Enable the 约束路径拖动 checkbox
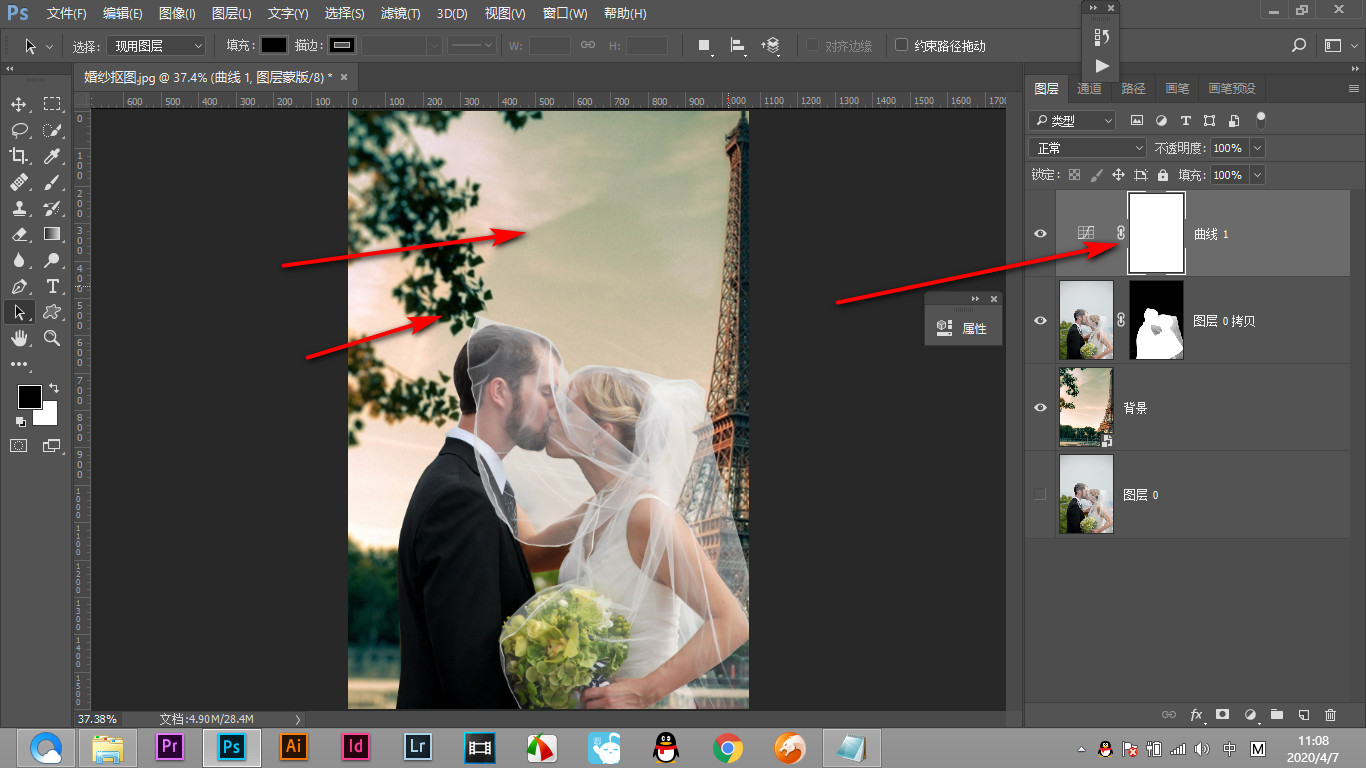The image size is (1366, 768). coord(901,45)
